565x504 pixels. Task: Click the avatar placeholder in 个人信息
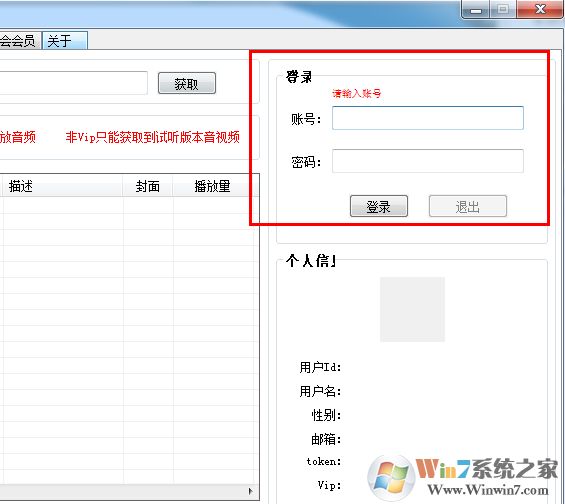pyautogui.click(x=412, y=309)
